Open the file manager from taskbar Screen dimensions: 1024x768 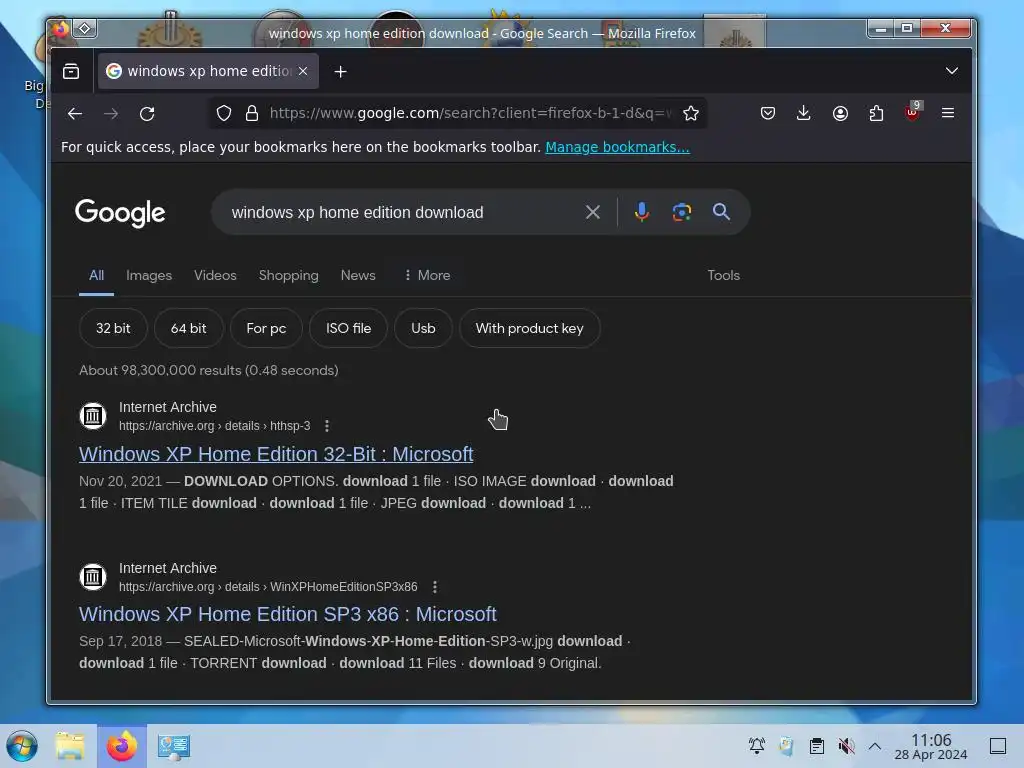point(71,746)
